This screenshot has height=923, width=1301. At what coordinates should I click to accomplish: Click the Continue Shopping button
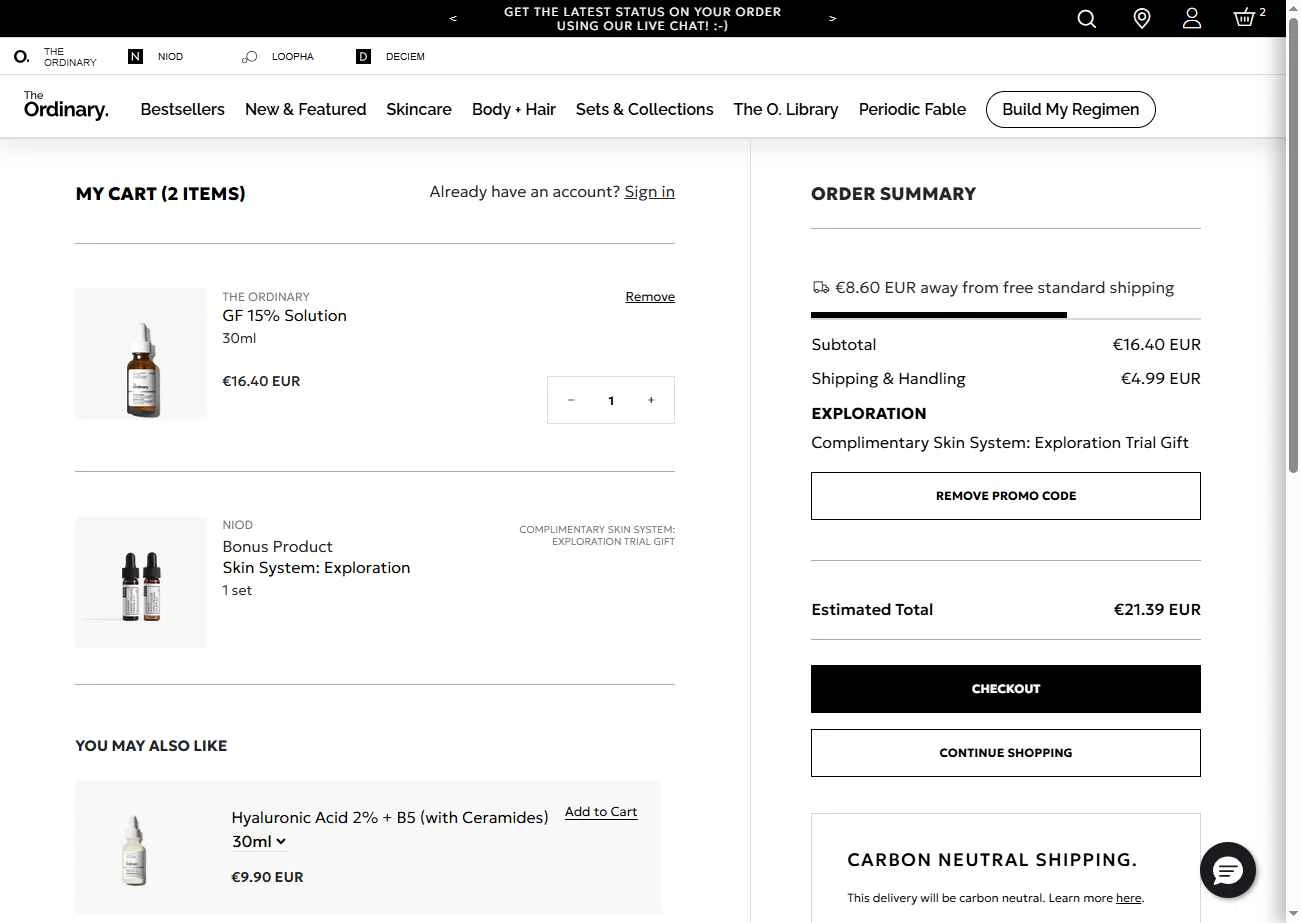click(1006, 753)
